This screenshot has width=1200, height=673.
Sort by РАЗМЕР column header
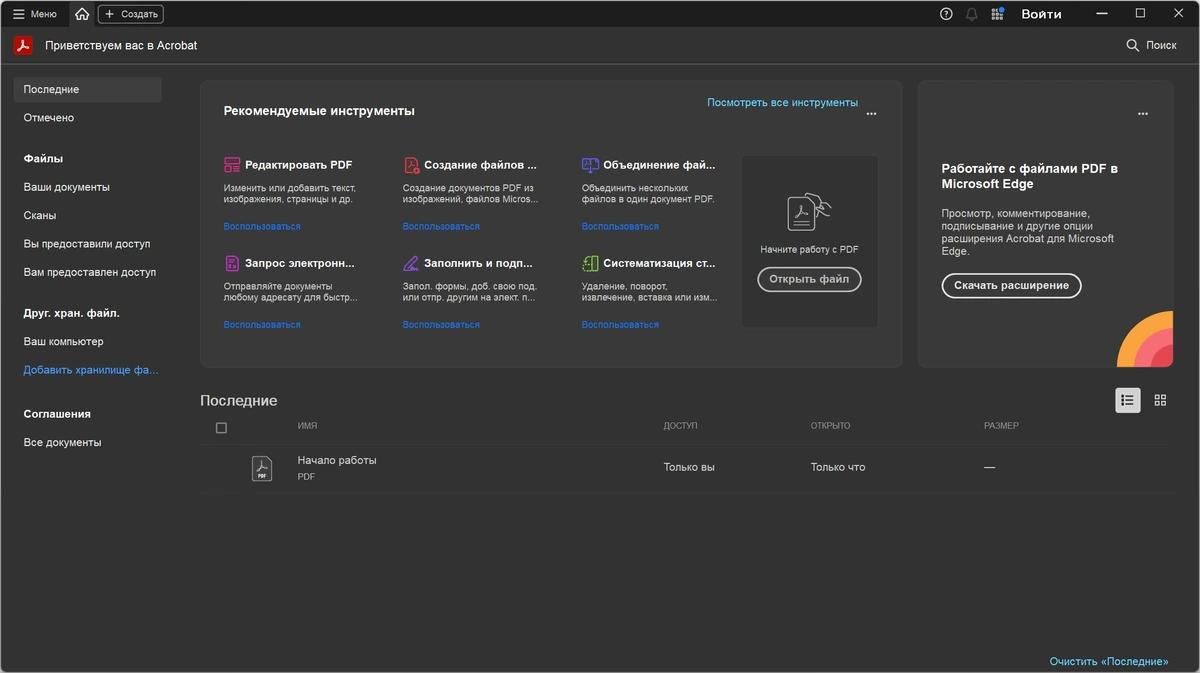point(1001,426)
